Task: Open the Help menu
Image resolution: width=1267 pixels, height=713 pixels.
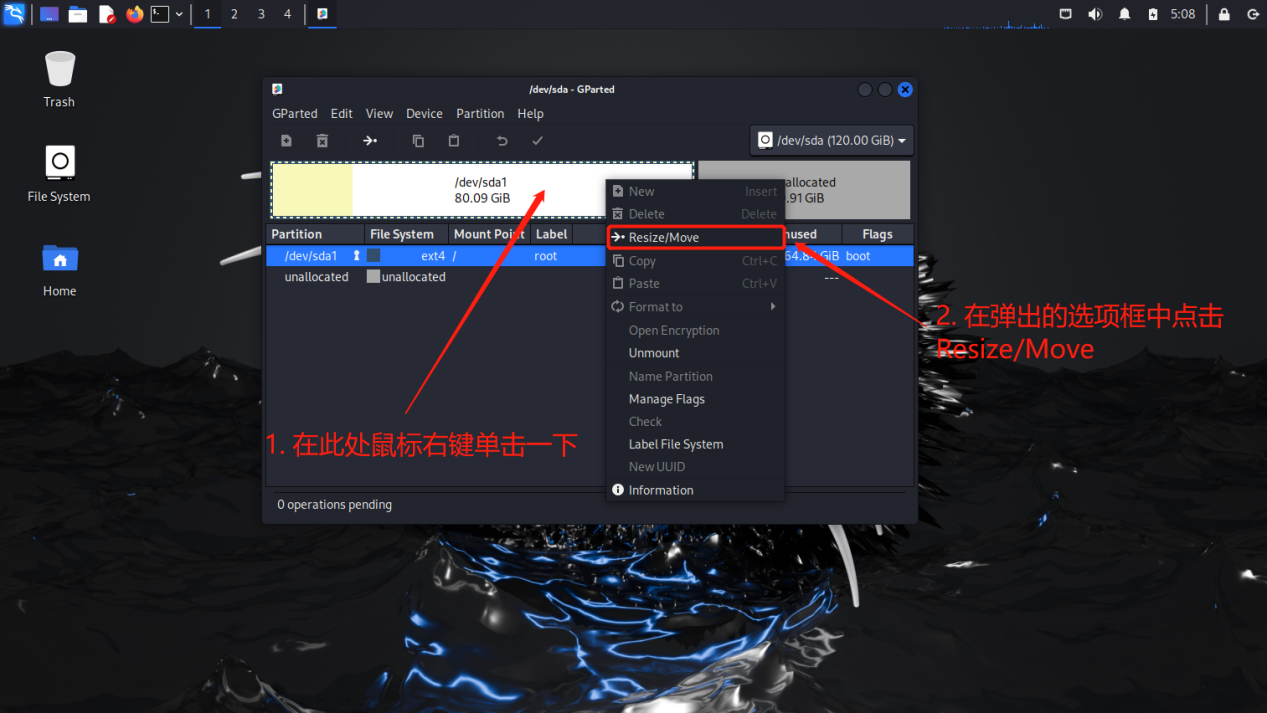Action: pos(530,114)
